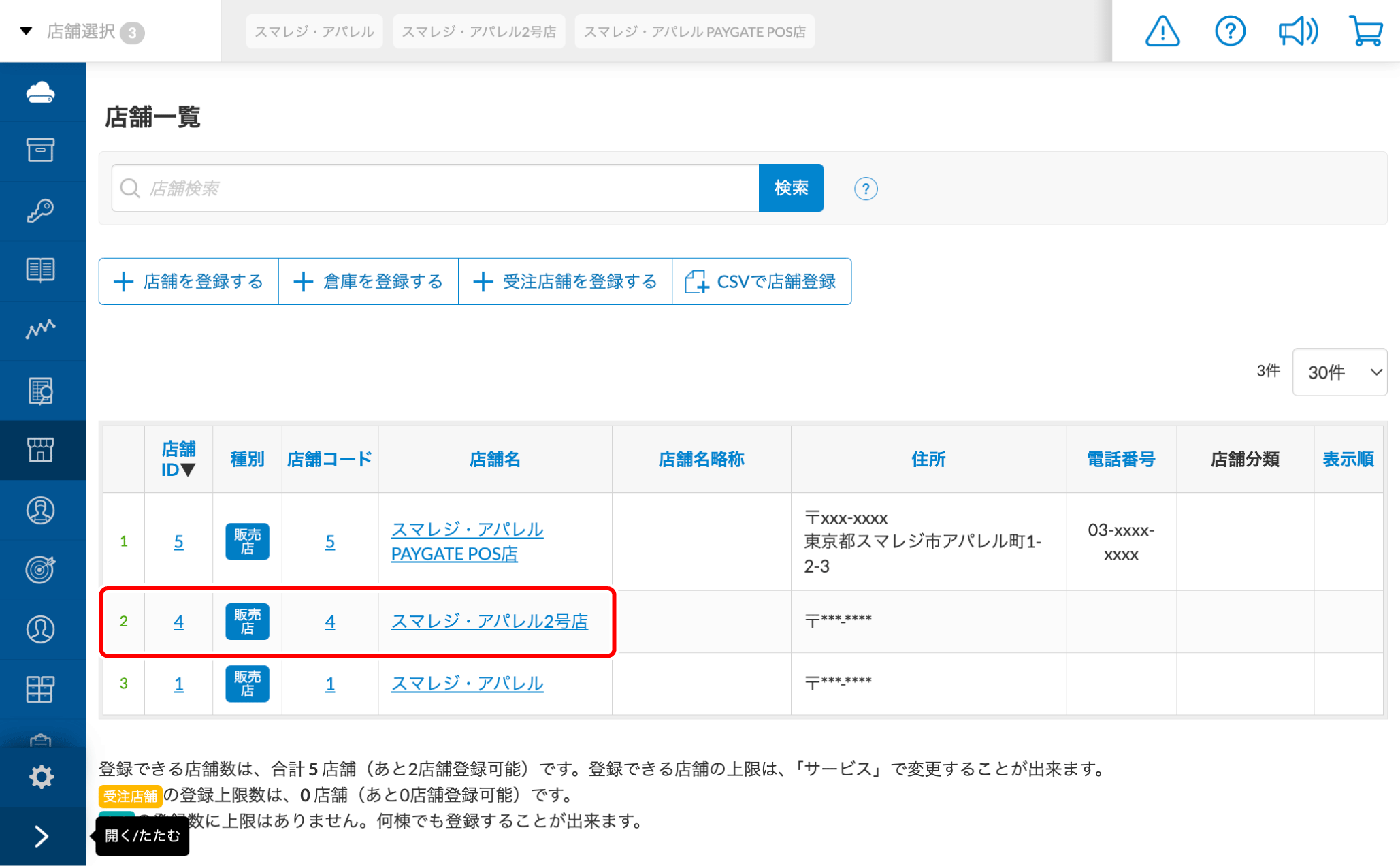The image size is (1400, 866).
Task: Open the settings gear icon in sidebar
Action: click(x=41, y=777)
